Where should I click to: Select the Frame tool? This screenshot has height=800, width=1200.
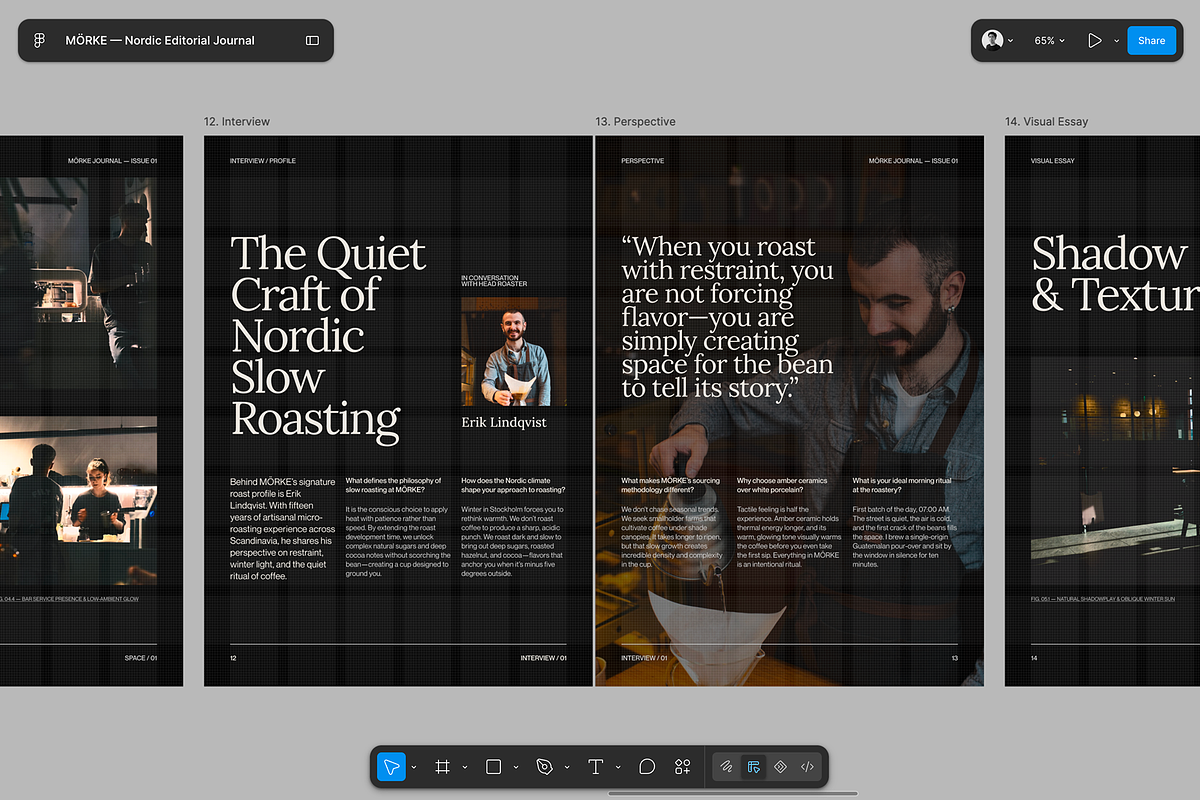(x=442, y=767)
